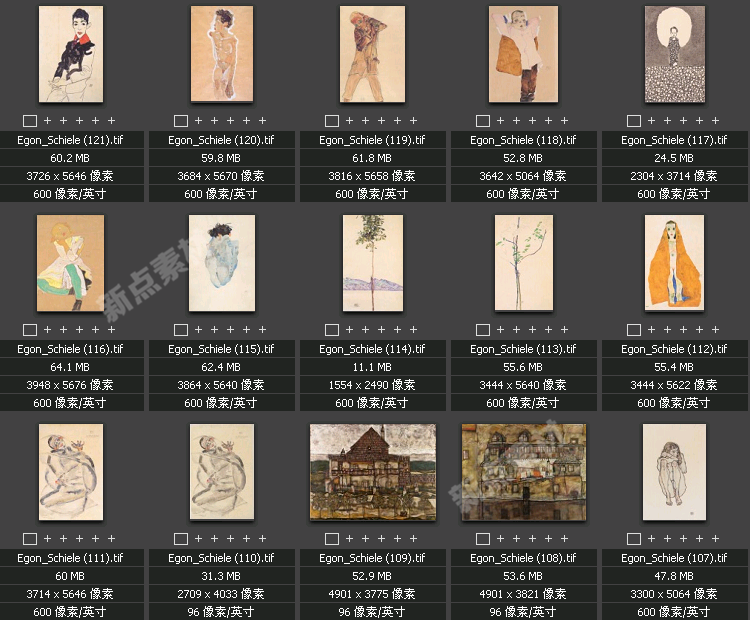The width and height of the screenshot is (750, 620).
Task: Tick the checkbox under Egon_Schiele (116).tif
Action: (x=30, y=330)
